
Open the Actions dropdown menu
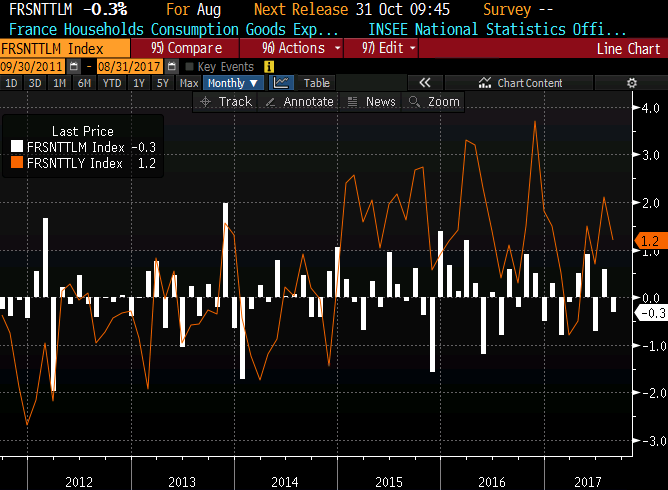coord(300,48)
